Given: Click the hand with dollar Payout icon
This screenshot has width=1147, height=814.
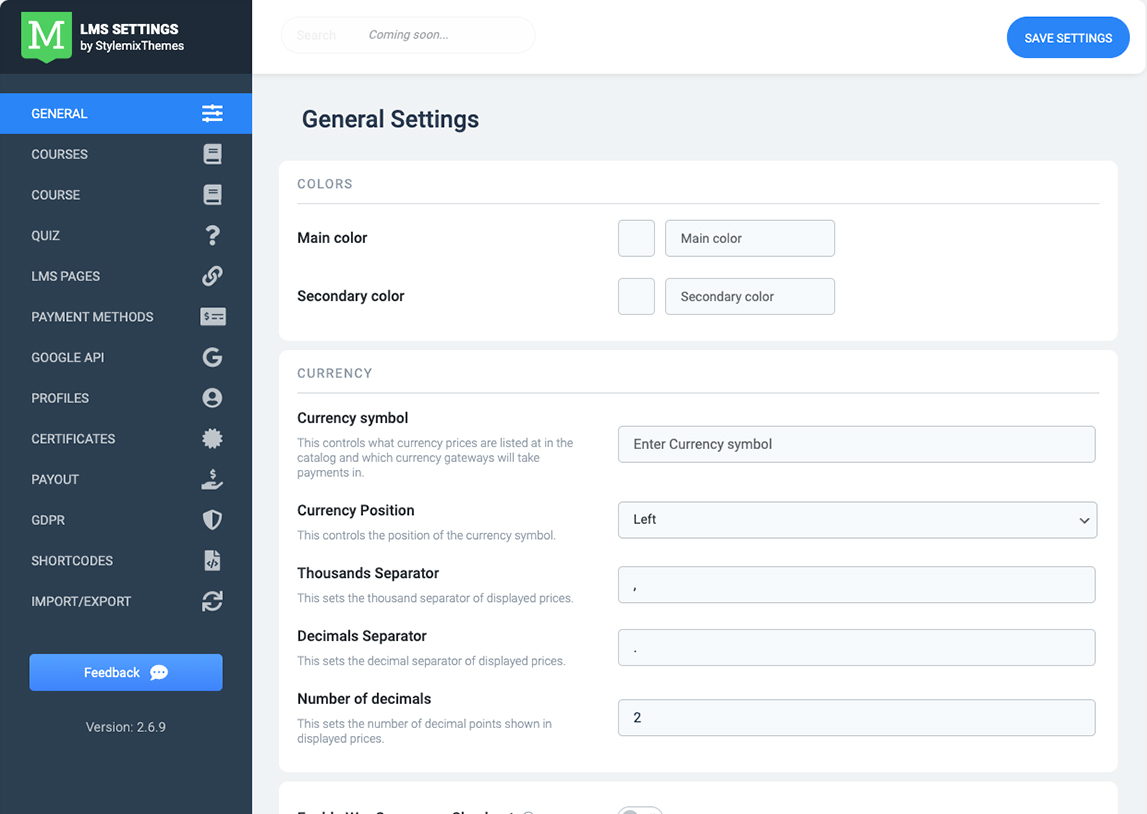Looking at the screenshot, I should (212, 480).
